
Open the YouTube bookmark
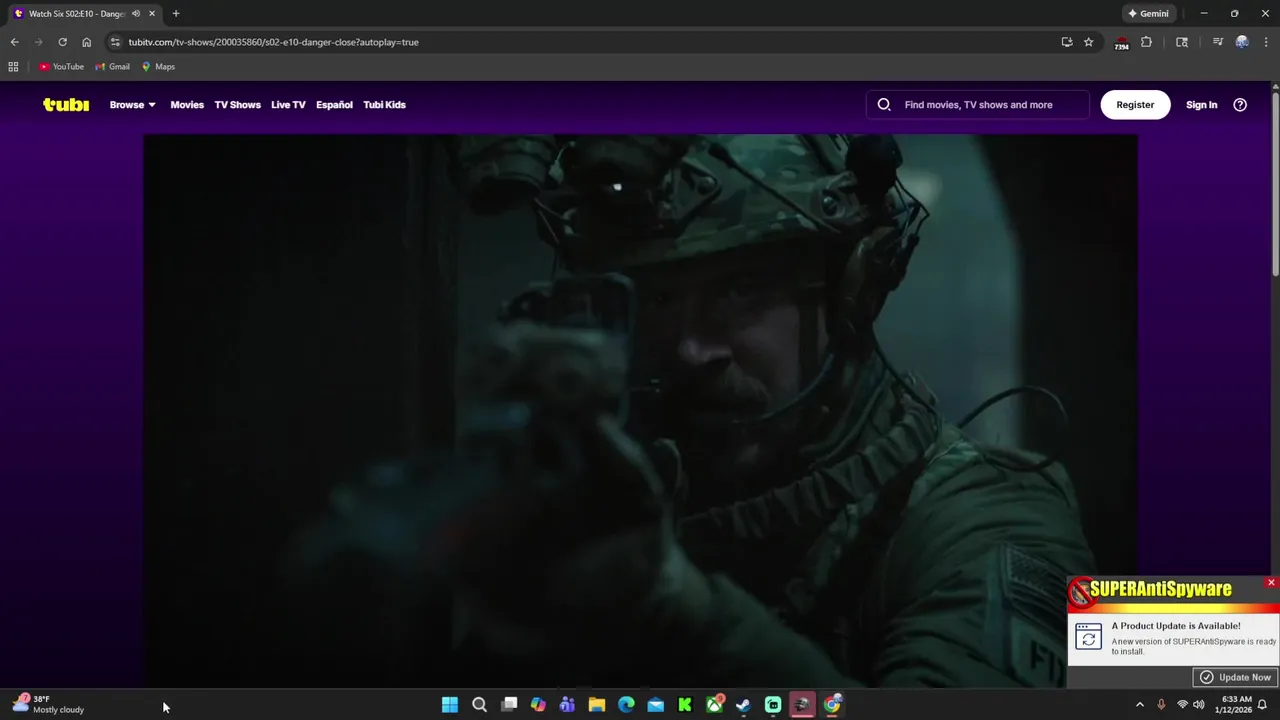tap(62, 67)
